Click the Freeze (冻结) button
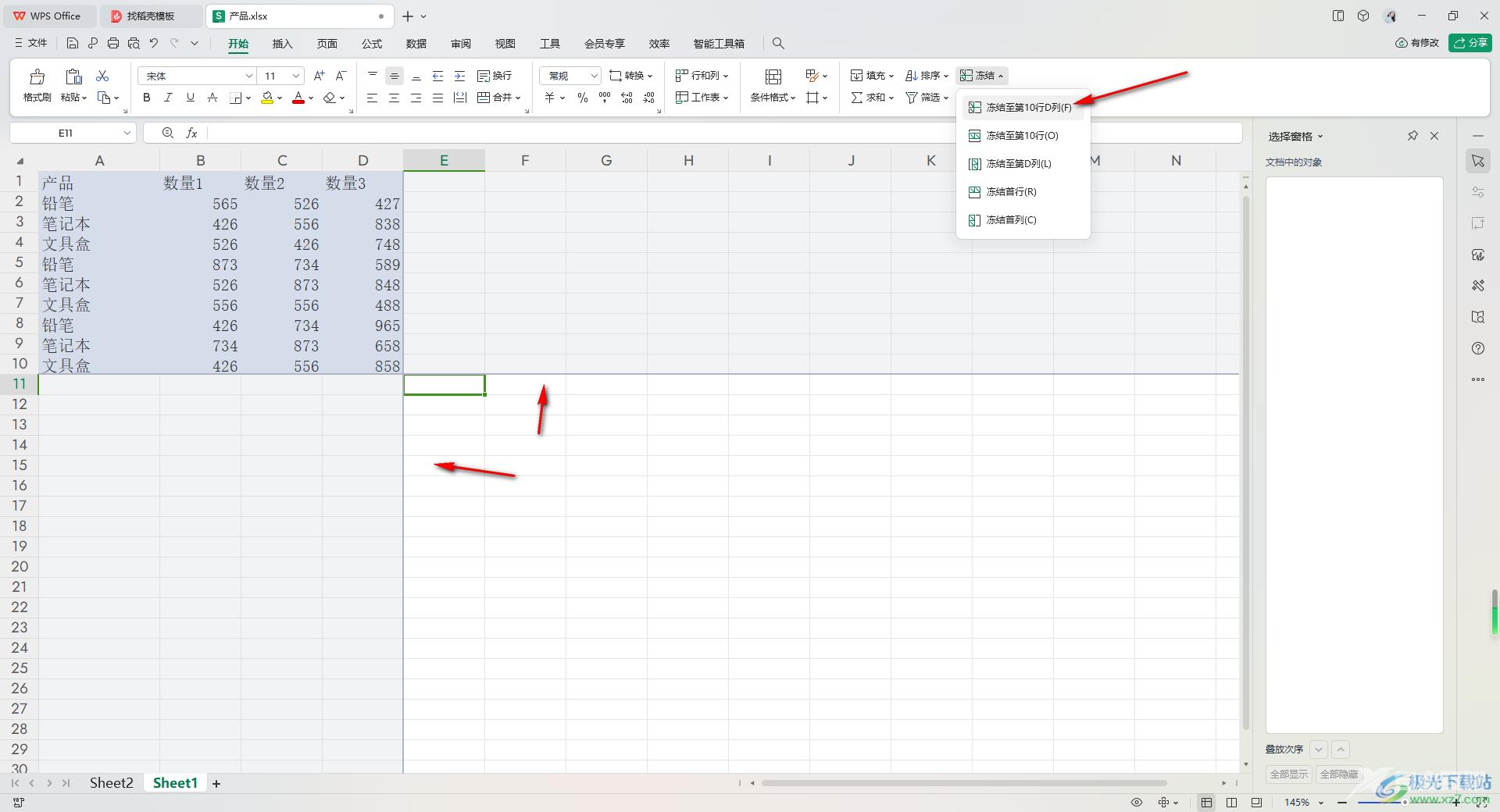This screenshot has width=1500, height=812. tap(982, 76)
